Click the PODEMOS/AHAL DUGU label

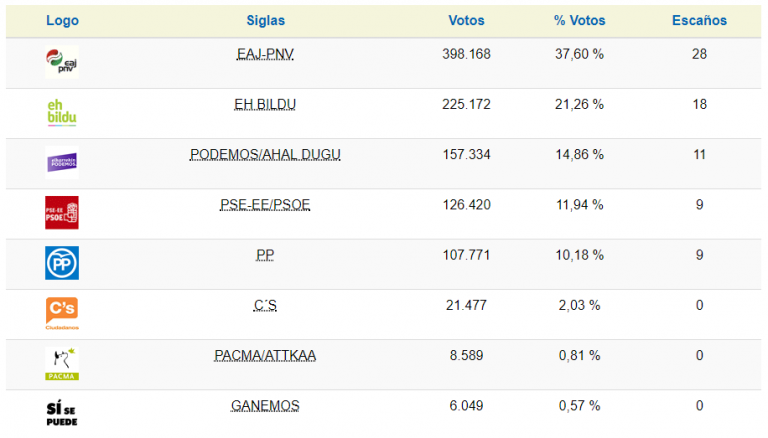coord(265,155)
